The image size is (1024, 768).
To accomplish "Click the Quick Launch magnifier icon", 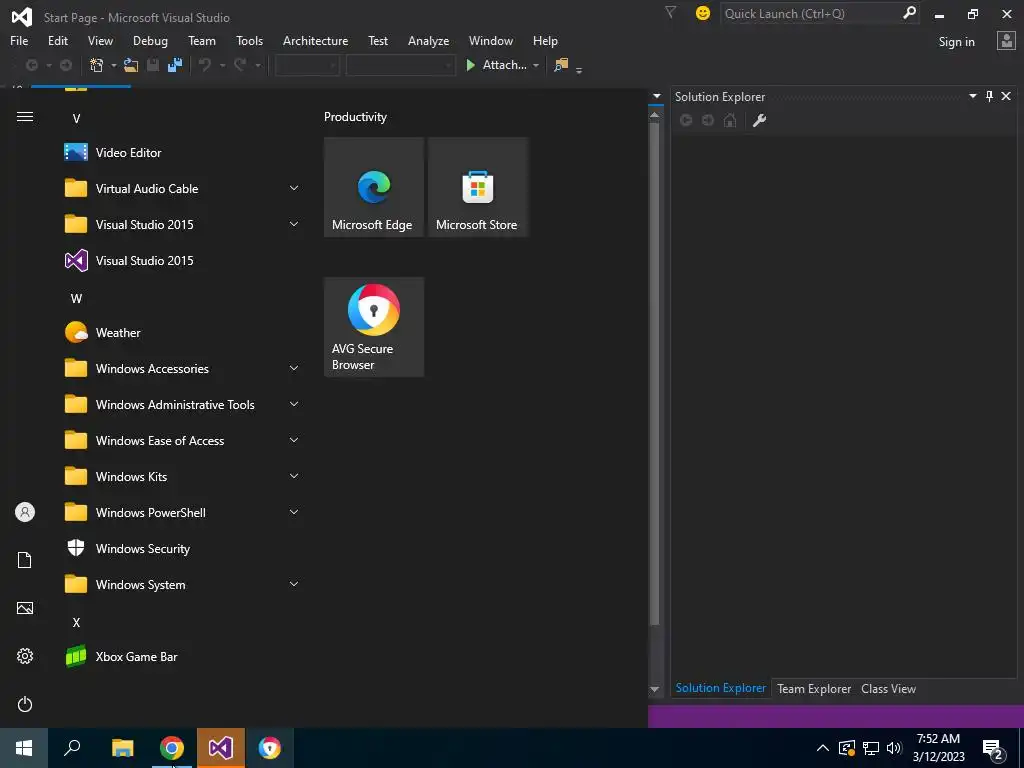I will click(x=909, y=13).
